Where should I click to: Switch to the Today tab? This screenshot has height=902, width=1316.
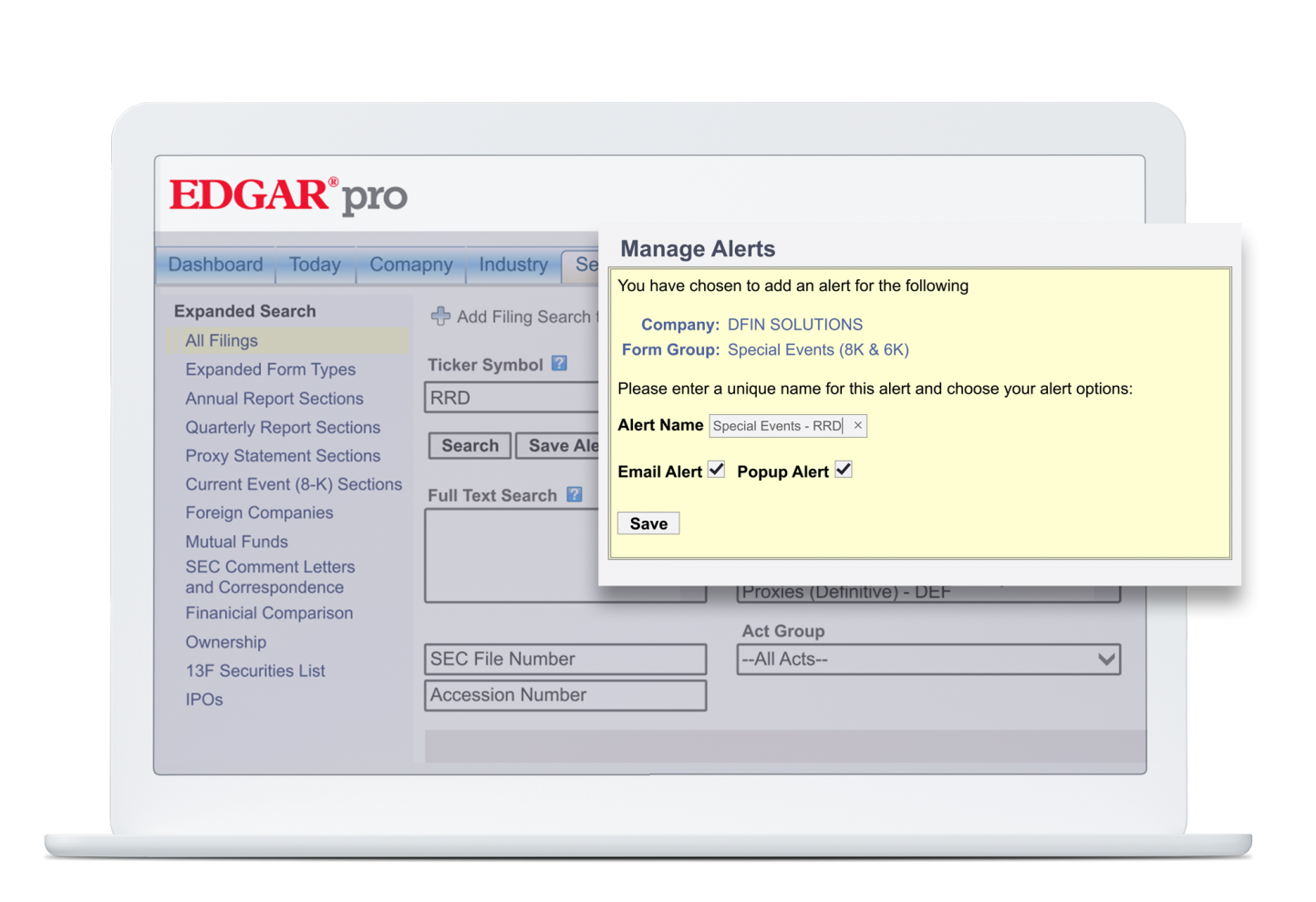(315, 264)
